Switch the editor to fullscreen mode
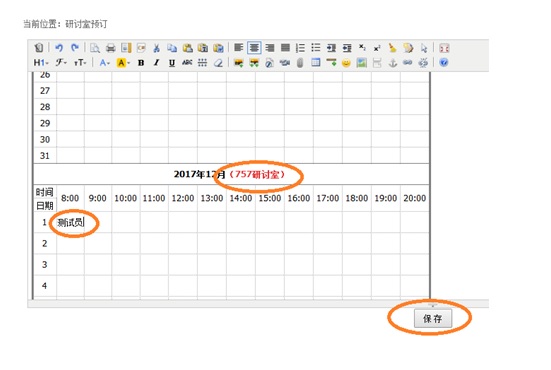This screenshot has width=551, height=370. (445, 48)
